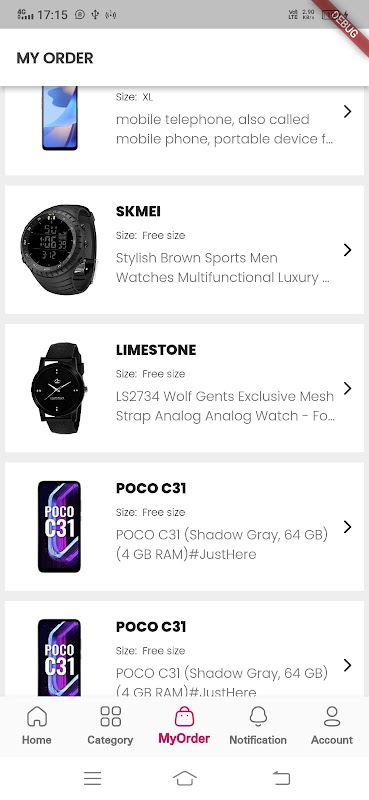Tap the Android home navigation icon
This screenshot has height=800, width=369.
(x=185, y=778)
